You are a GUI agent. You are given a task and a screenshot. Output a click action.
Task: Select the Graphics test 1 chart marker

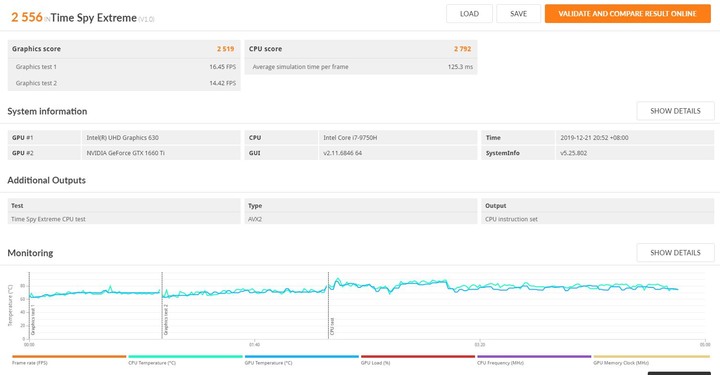click(33, 319)
